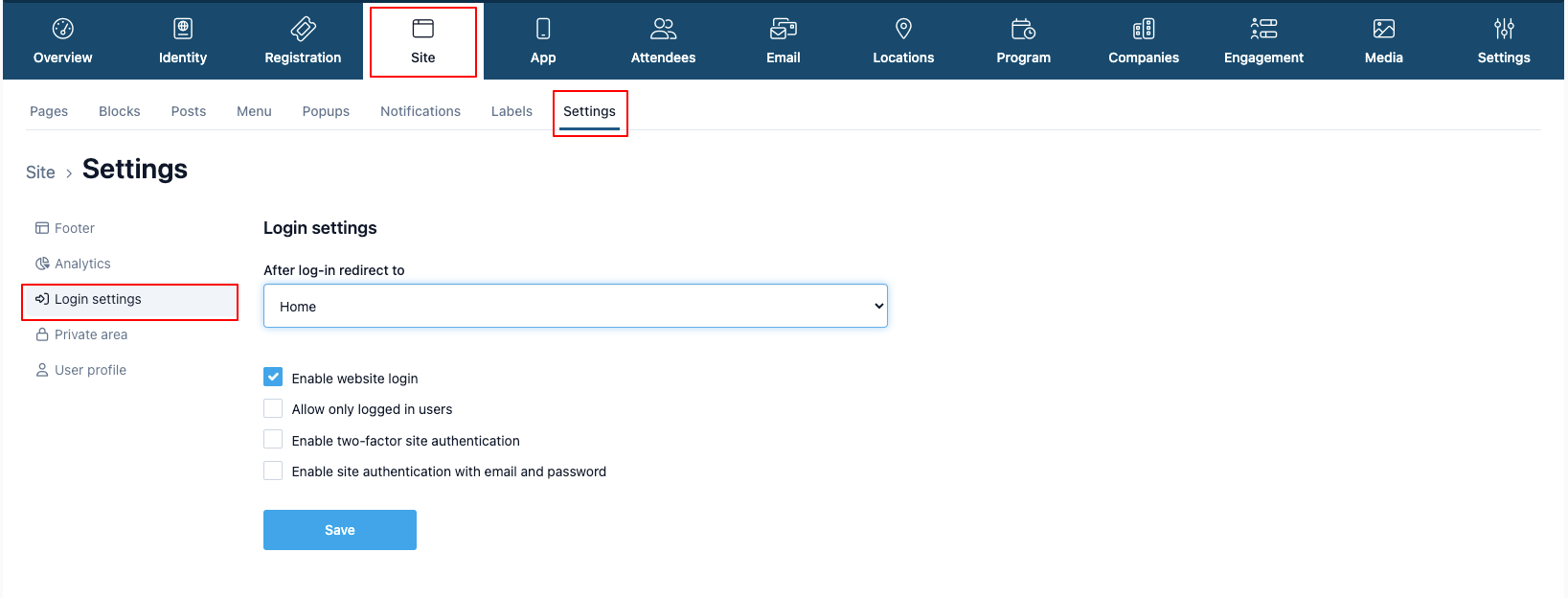Click the Footer layout icon
This screenshot has height=598, width=1568.
pyautogui.click(x=42, y=228)
